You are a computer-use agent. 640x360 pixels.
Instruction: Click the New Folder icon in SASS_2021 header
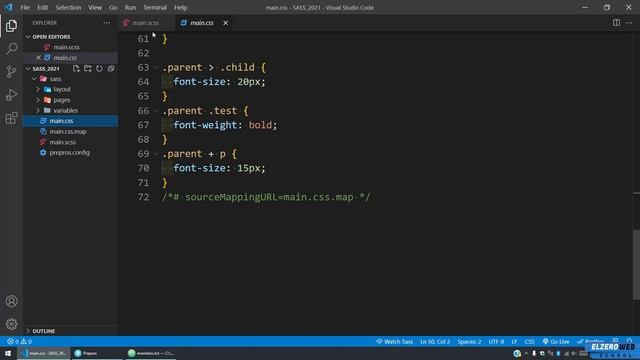(88, 69)
